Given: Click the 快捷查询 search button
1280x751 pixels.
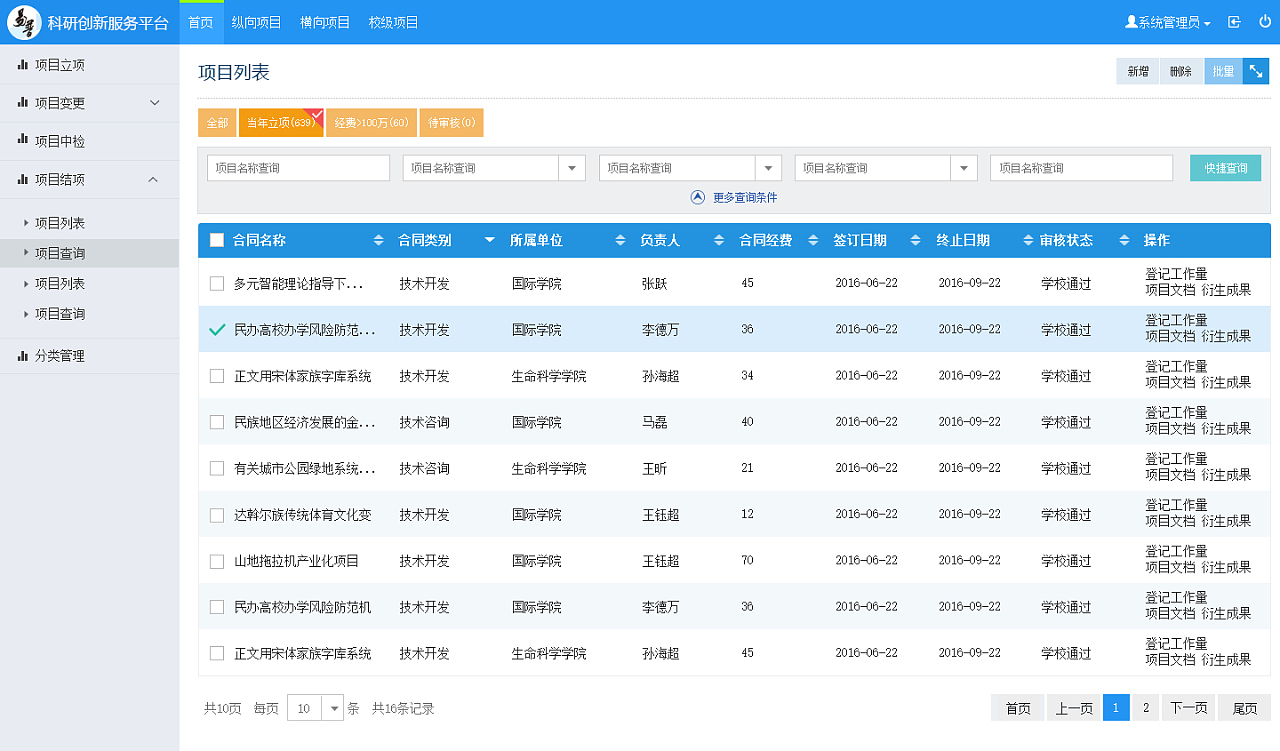Looking at the screenshot, I should 1225,167.
